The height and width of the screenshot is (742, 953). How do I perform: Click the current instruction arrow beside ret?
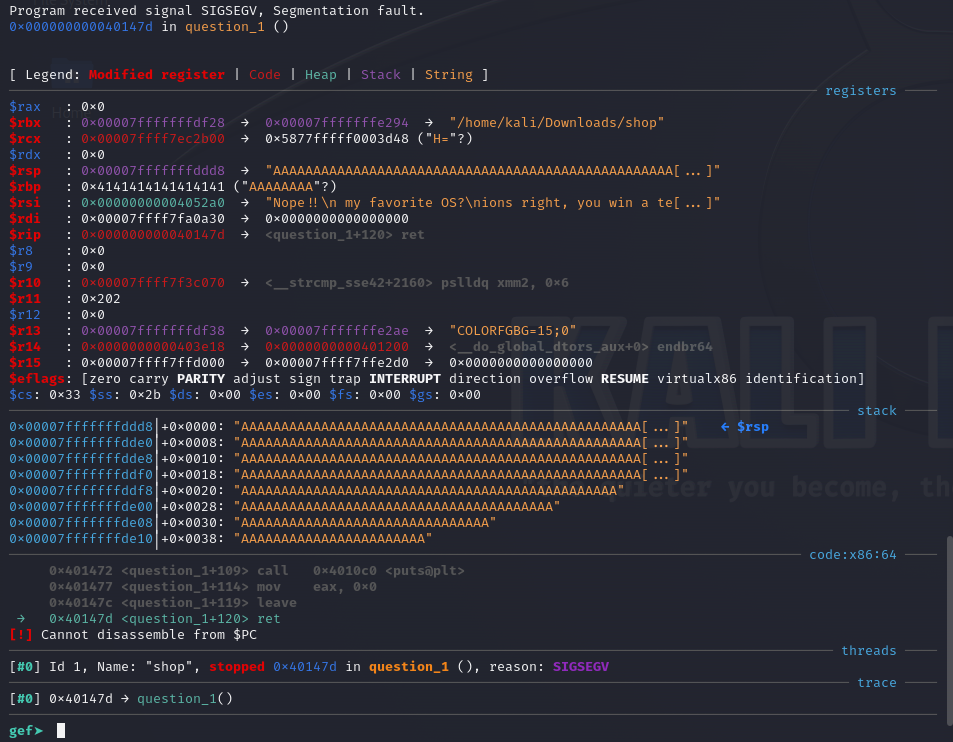[x=19, y=618]
